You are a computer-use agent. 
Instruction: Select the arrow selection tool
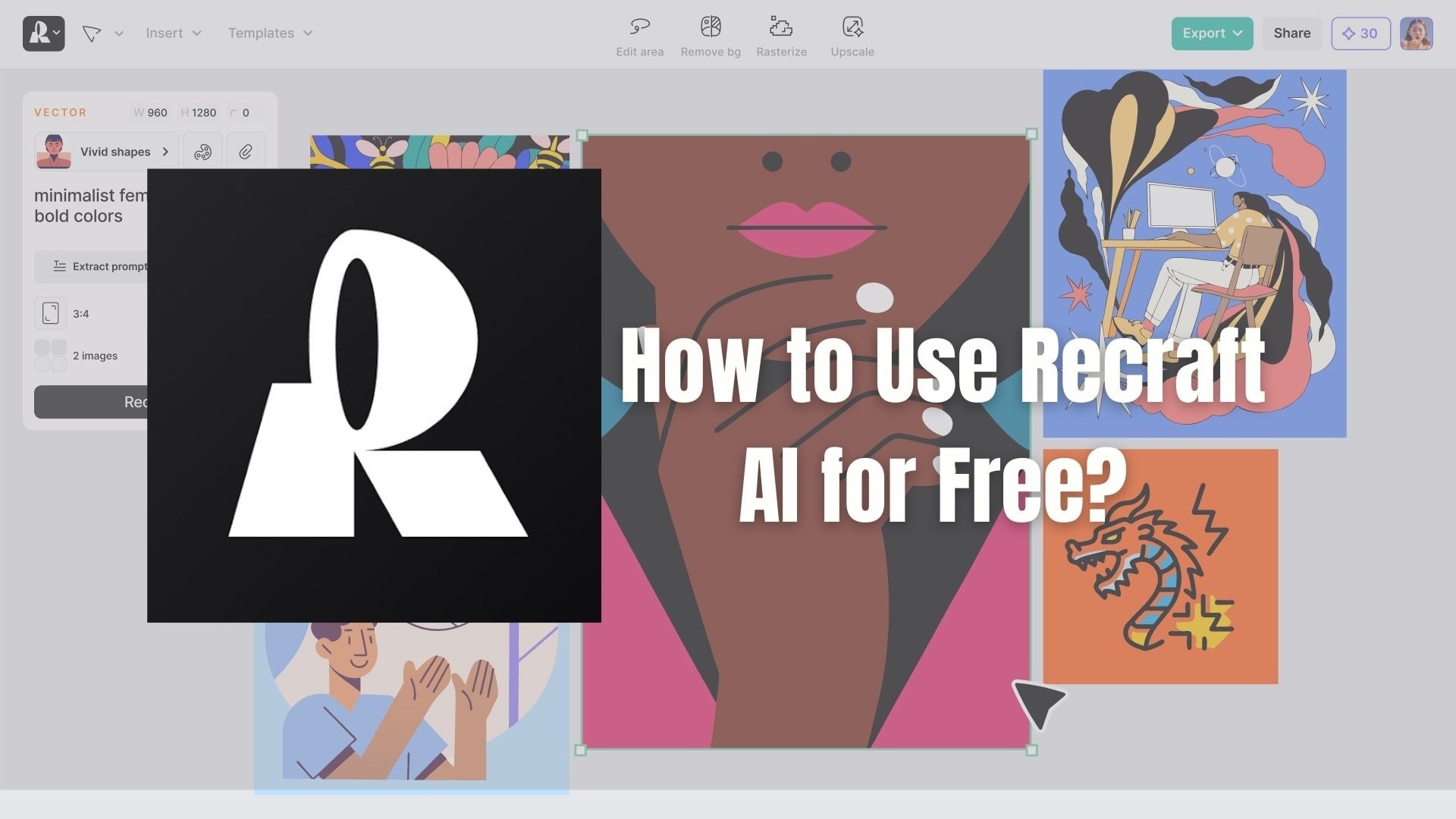tap(91, 33)
